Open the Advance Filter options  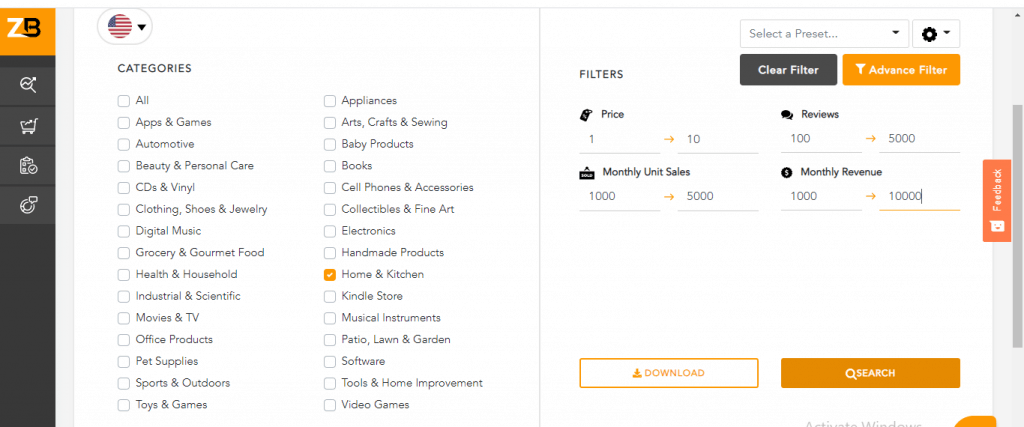[x=900, y=70]
